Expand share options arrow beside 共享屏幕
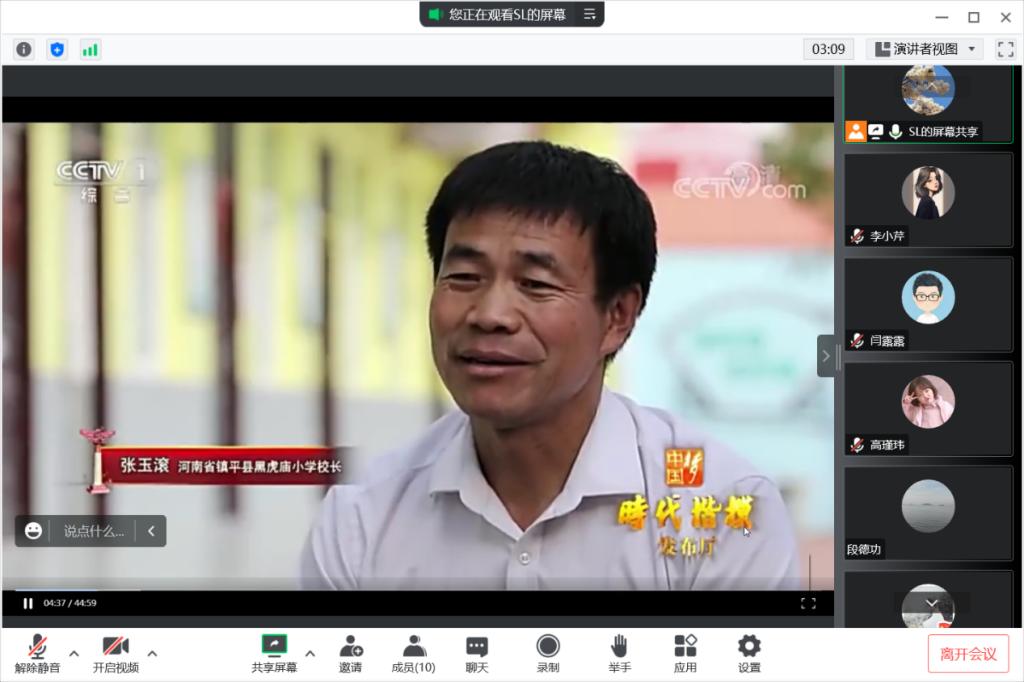 coord(310,653)
